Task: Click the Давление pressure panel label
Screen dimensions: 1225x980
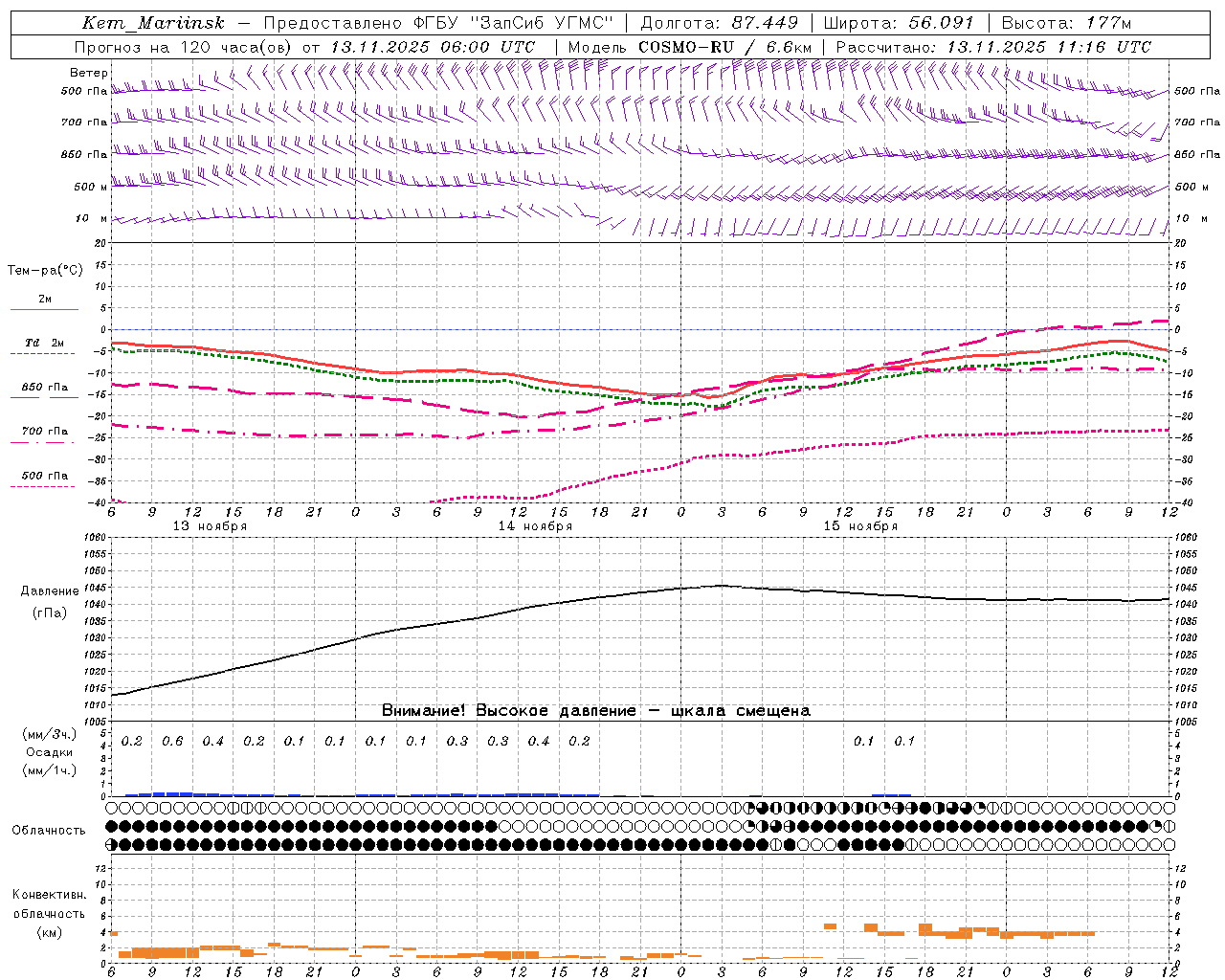Action: click(x=50, y=591)
